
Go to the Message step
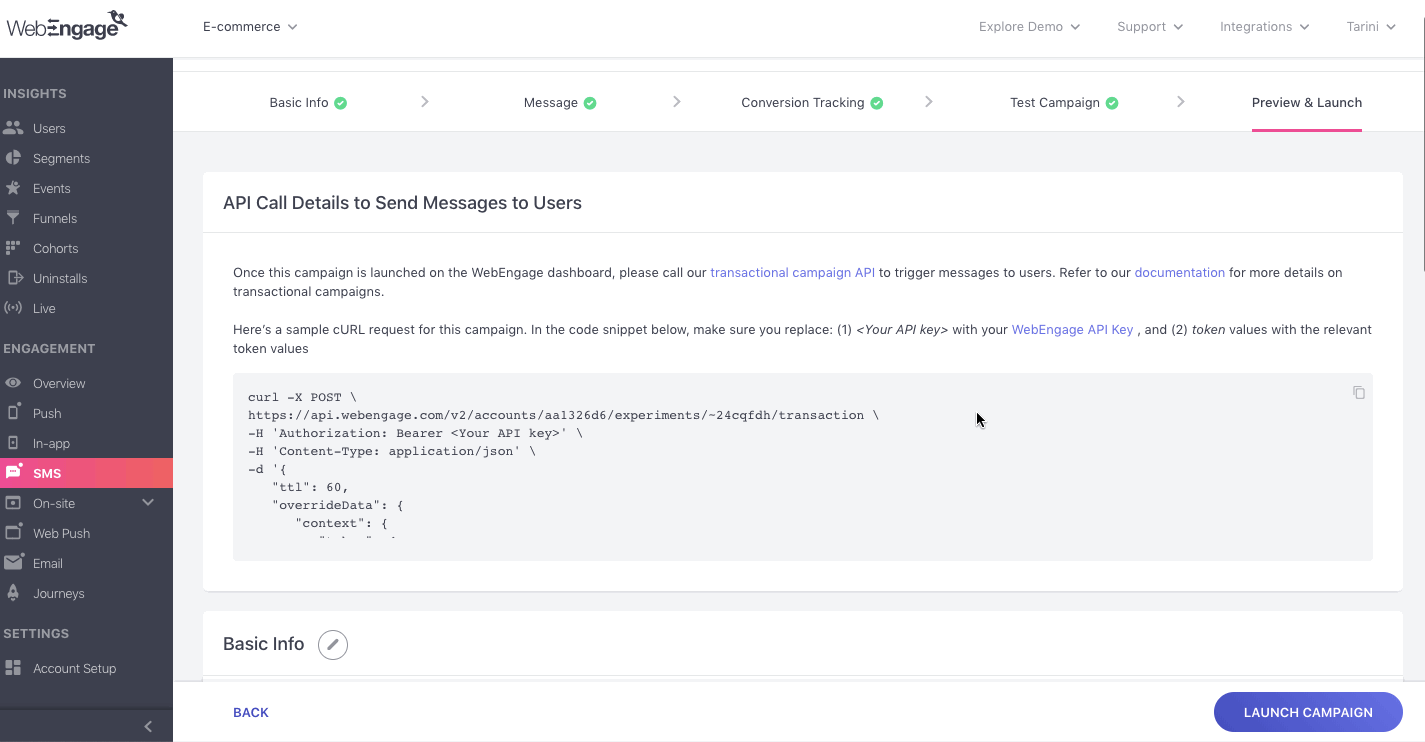[559, 102]
